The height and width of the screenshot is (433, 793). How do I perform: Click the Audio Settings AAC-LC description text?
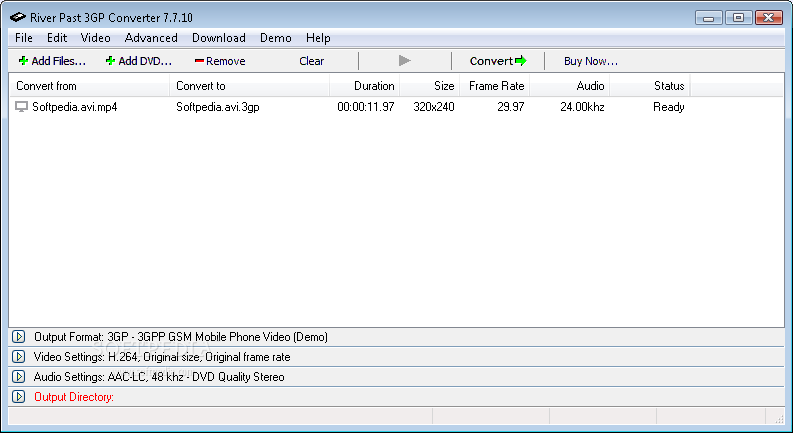point(159,377)
